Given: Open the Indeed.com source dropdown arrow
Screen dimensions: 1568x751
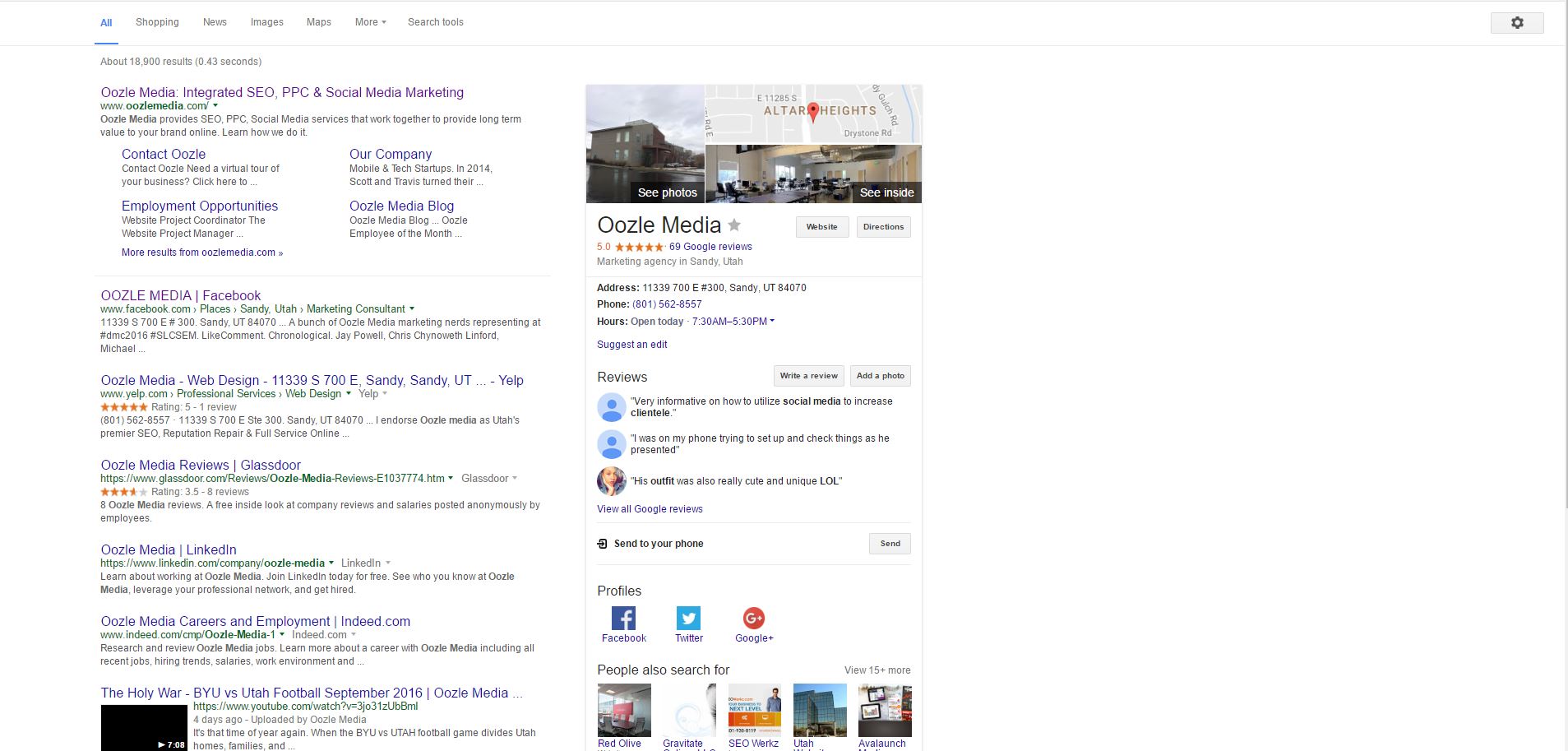Looking at the screenshot, I should tap(354, 634).
